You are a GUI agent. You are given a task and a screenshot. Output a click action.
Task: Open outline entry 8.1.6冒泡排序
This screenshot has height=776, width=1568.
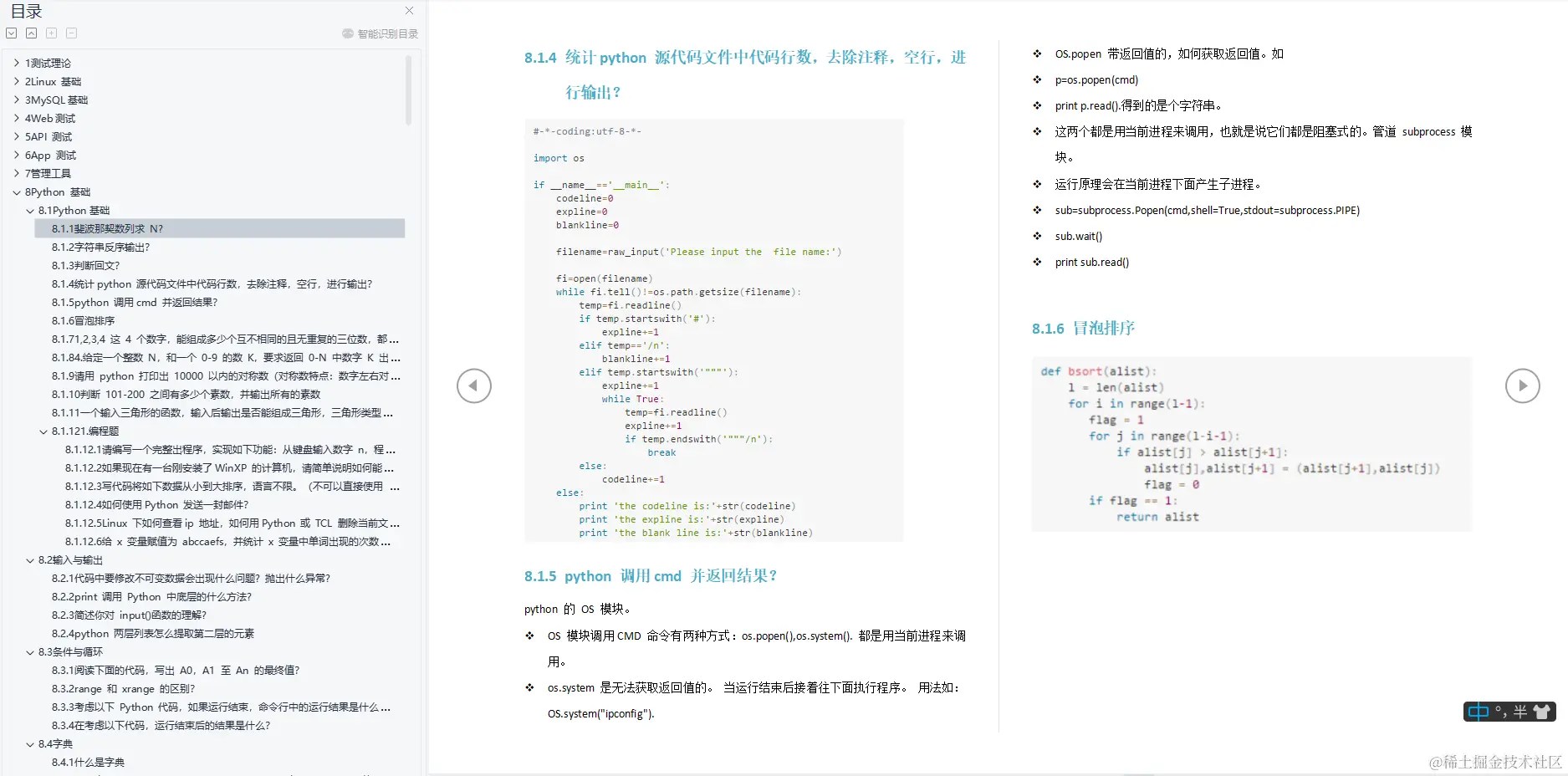tap(84, 320)
